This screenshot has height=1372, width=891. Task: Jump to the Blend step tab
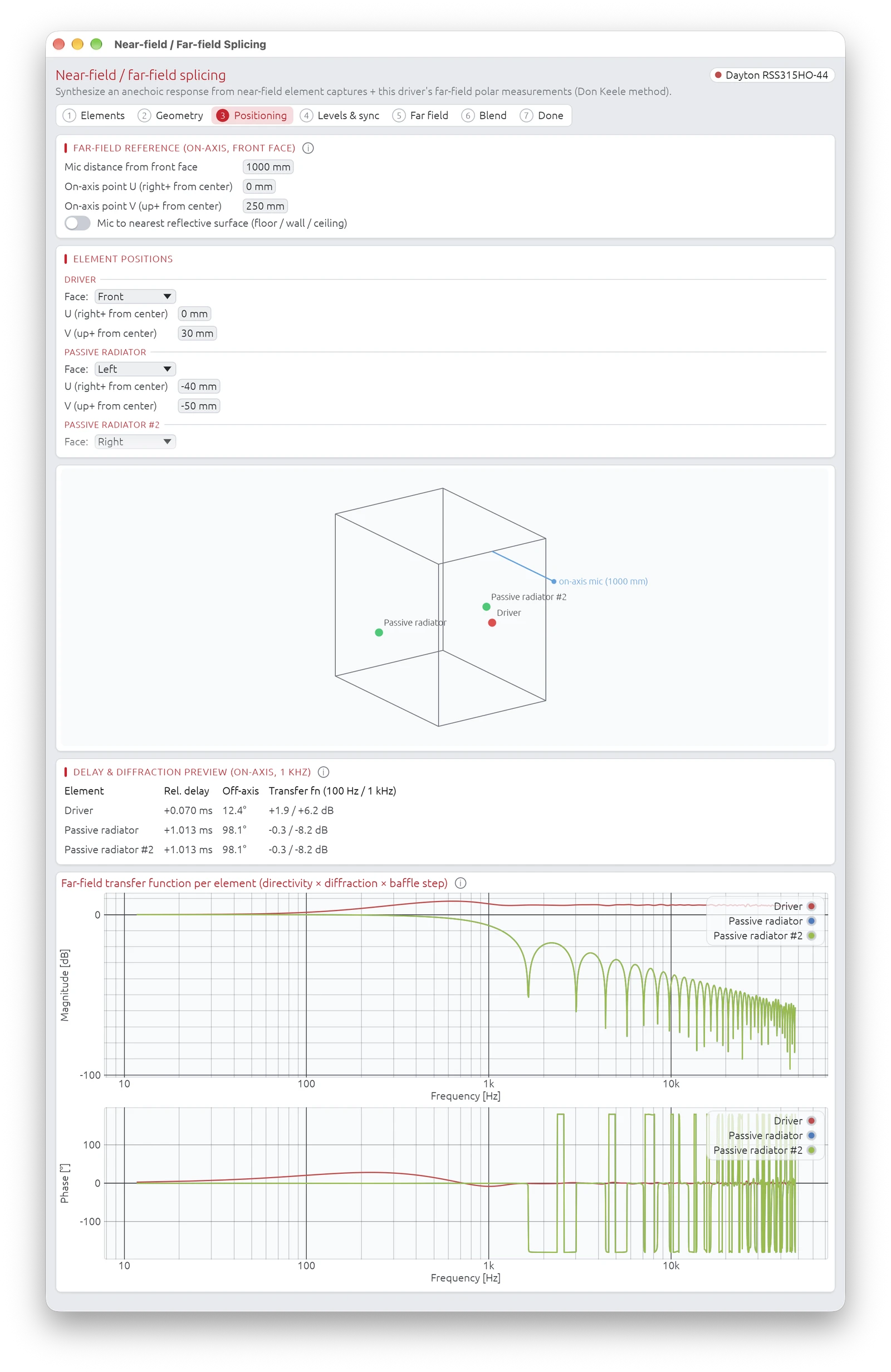point(484,115)
